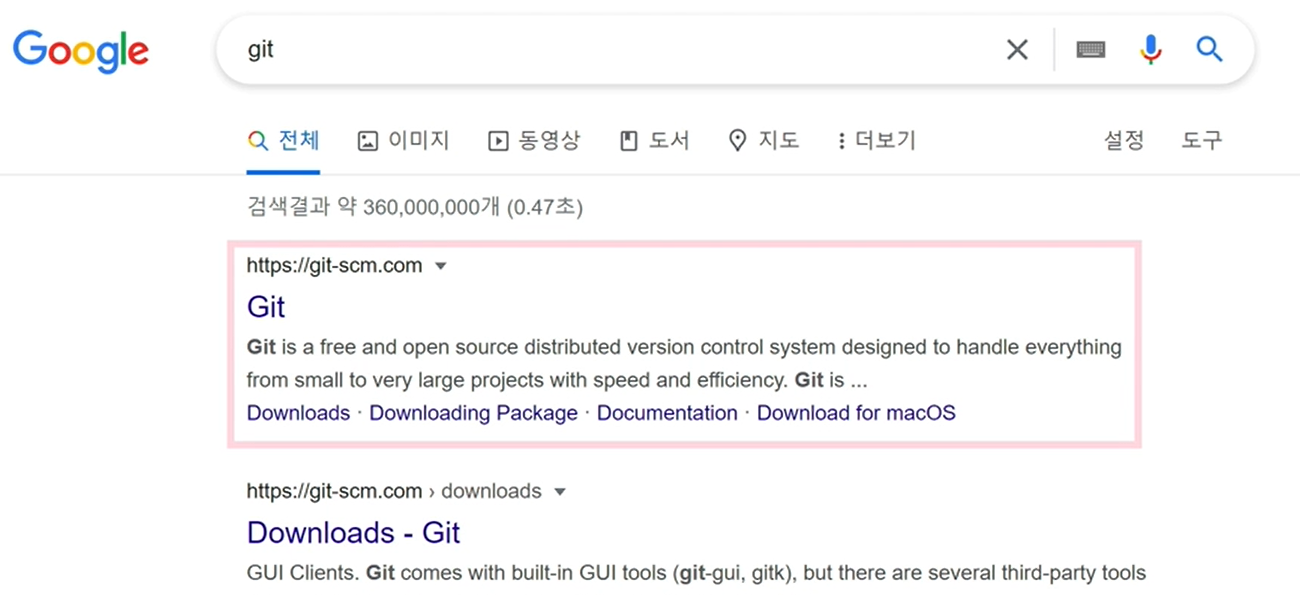Switch to the 동영상 tab
The height and width of the screenshot is (595, 1300).
[x=533, y=140]
